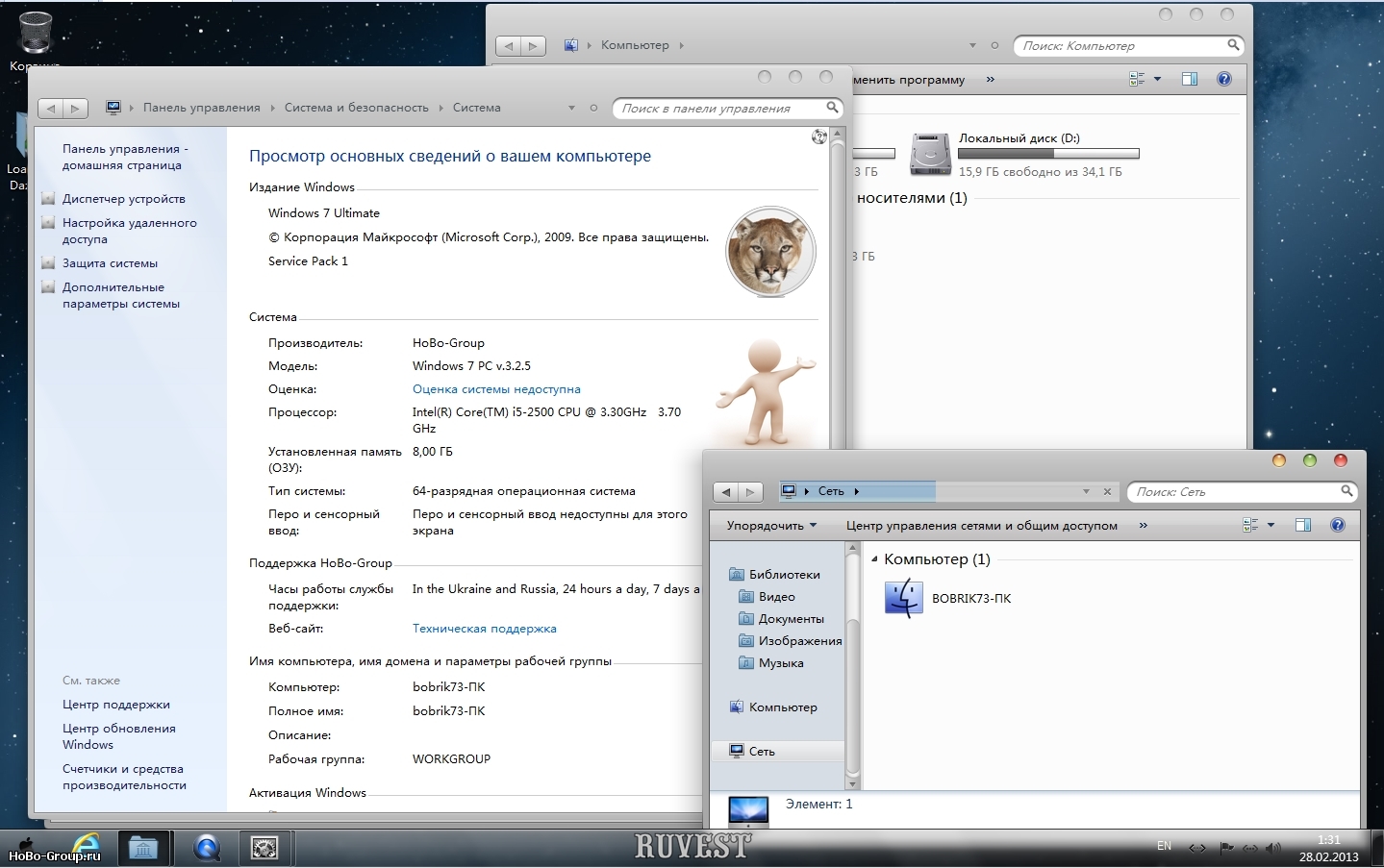Image resolution: width=1384 pixels, height=868 pixels.
Task: Open QuickTime-style player taskbar icon
Action: point(207,848)
